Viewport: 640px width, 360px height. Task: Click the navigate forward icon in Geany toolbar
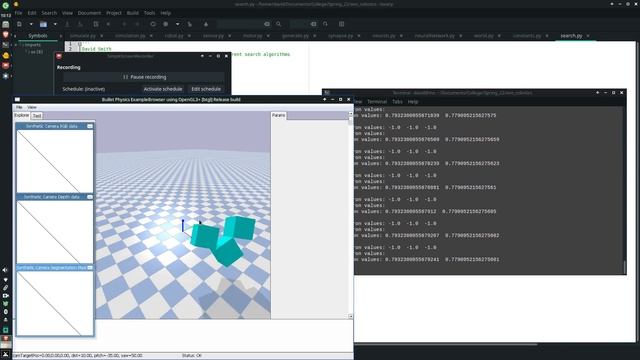137,24
